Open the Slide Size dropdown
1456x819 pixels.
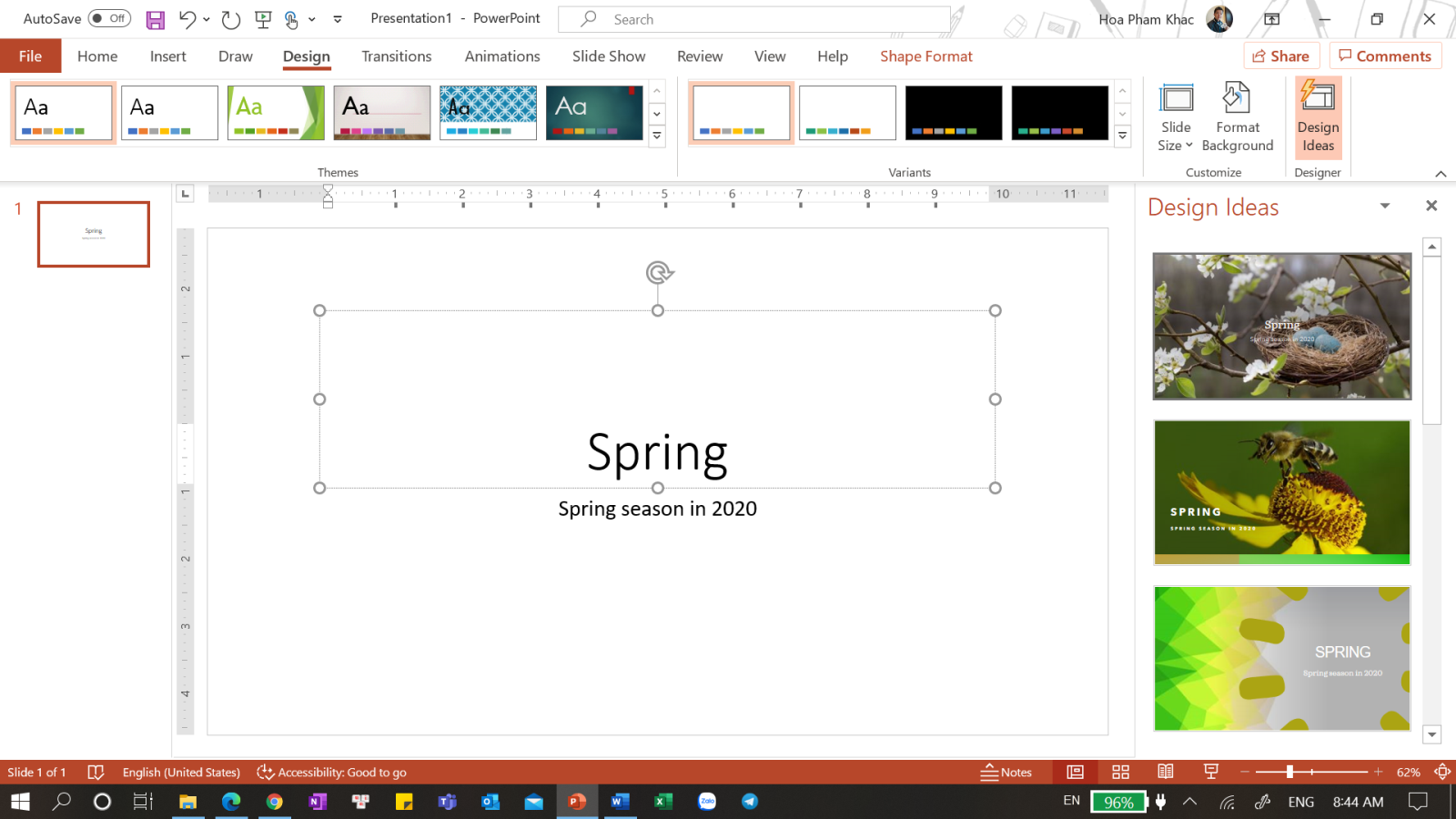click(x=1175, y=116)
